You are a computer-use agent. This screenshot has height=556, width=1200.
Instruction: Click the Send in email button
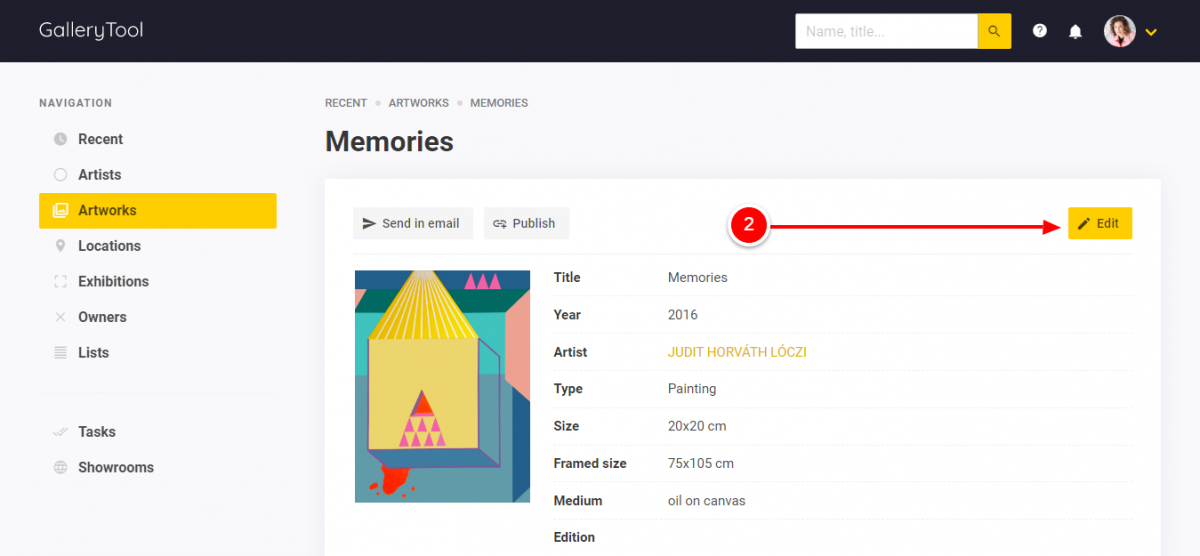point(413,223)
